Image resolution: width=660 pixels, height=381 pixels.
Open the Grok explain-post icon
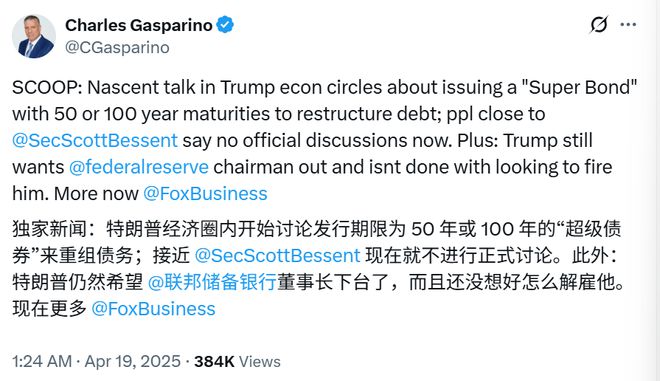click(599, 24)
